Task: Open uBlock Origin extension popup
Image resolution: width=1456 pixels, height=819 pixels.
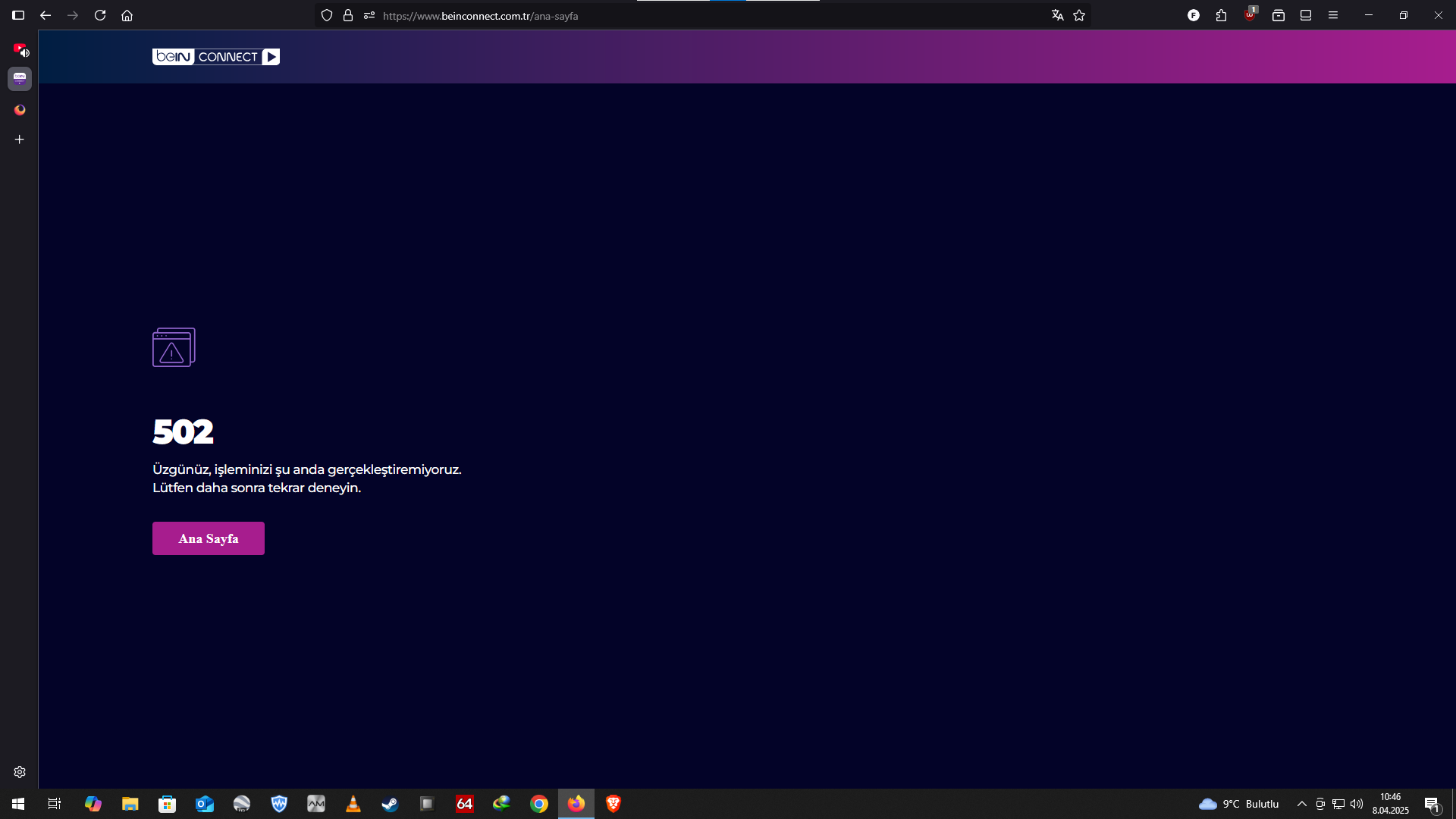Action: pos(1250,15)
